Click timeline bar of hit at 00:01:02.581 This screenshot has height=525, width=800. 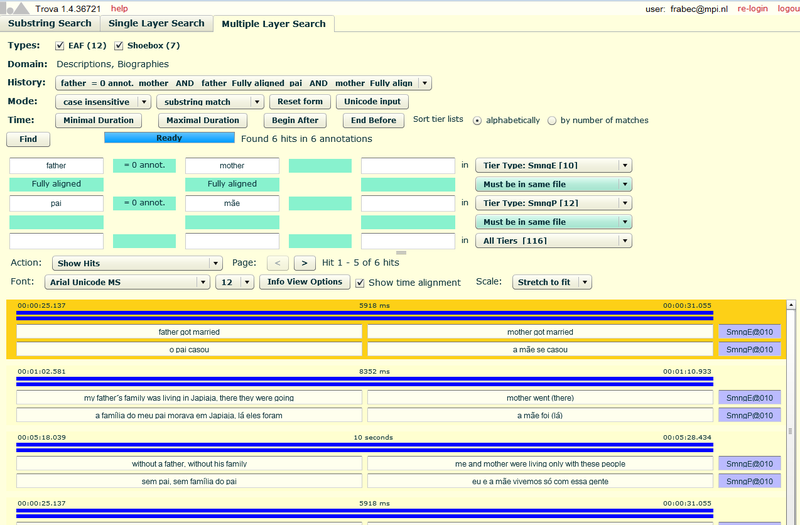364,382
